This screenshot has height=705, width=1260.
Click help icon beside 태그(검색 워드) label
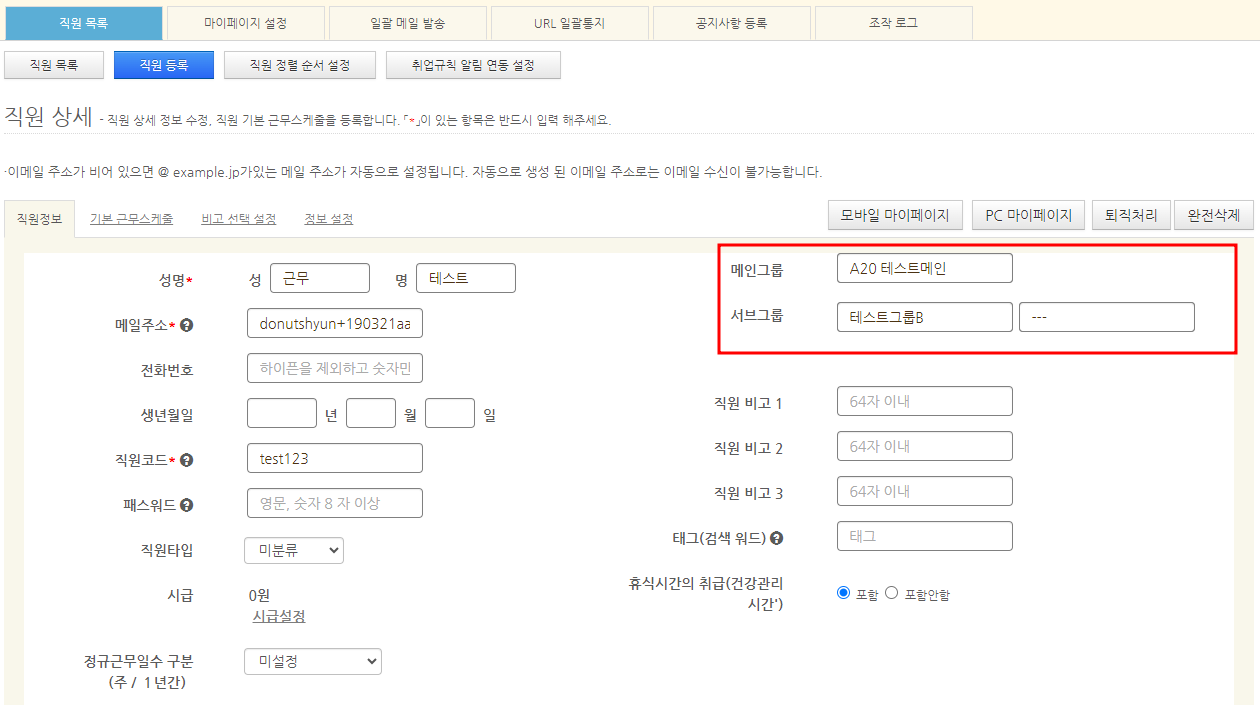coord(777,538)
